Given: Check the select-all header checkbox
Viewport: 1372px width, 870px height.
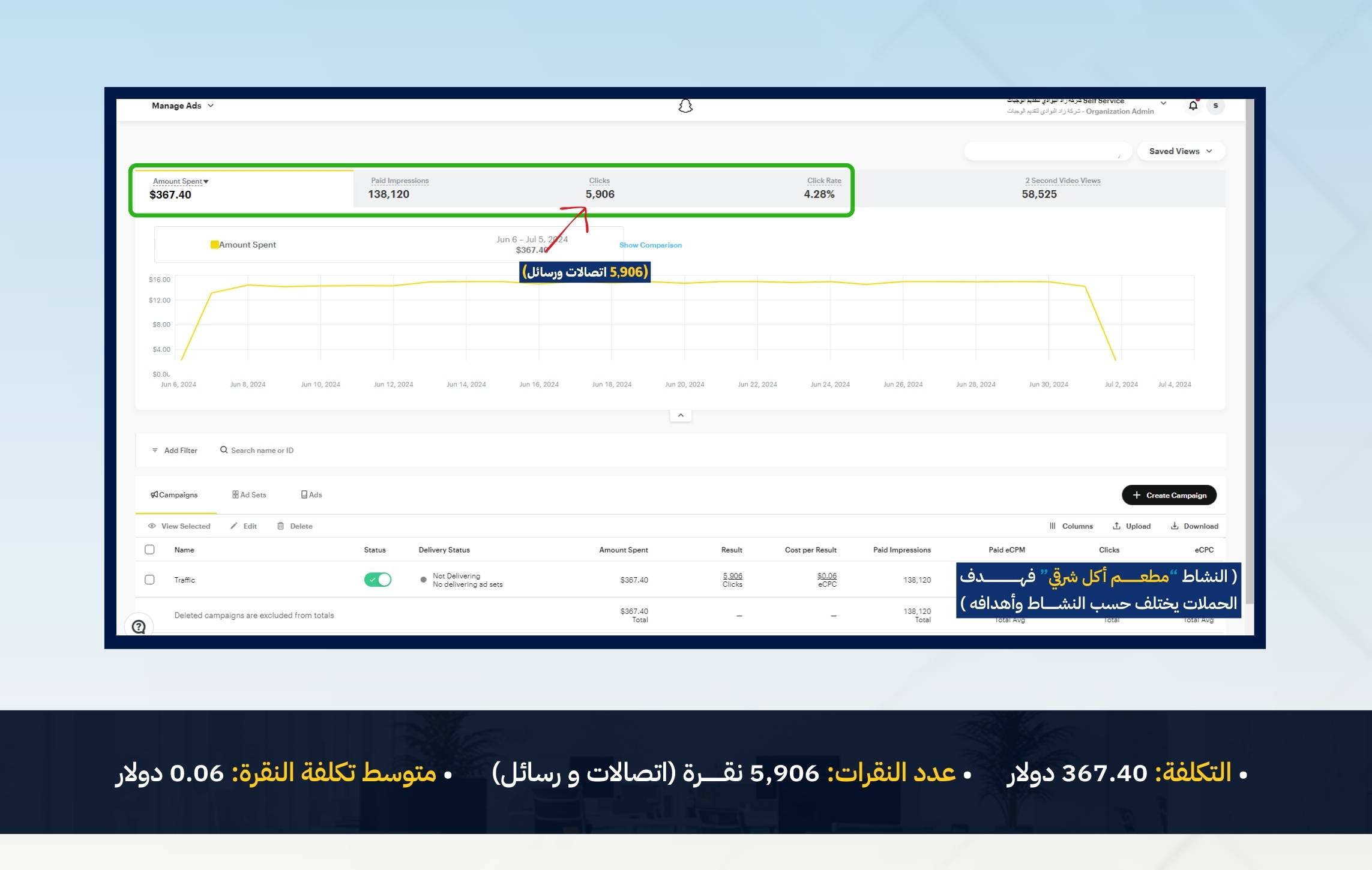Looking at the screenshot, I should pos(149,550).
